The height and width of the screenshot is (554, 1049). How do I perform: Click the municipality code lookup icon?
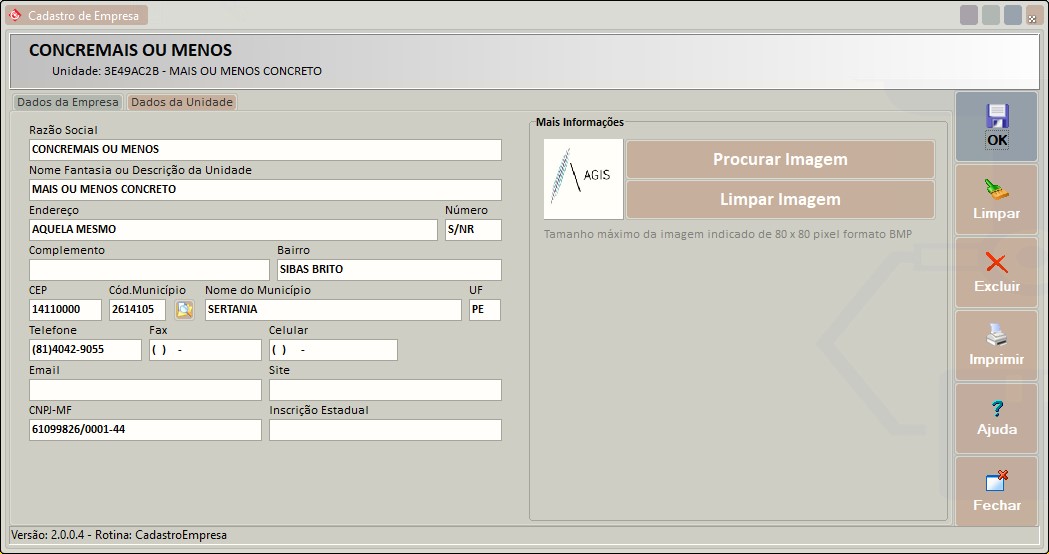(185, 310)
